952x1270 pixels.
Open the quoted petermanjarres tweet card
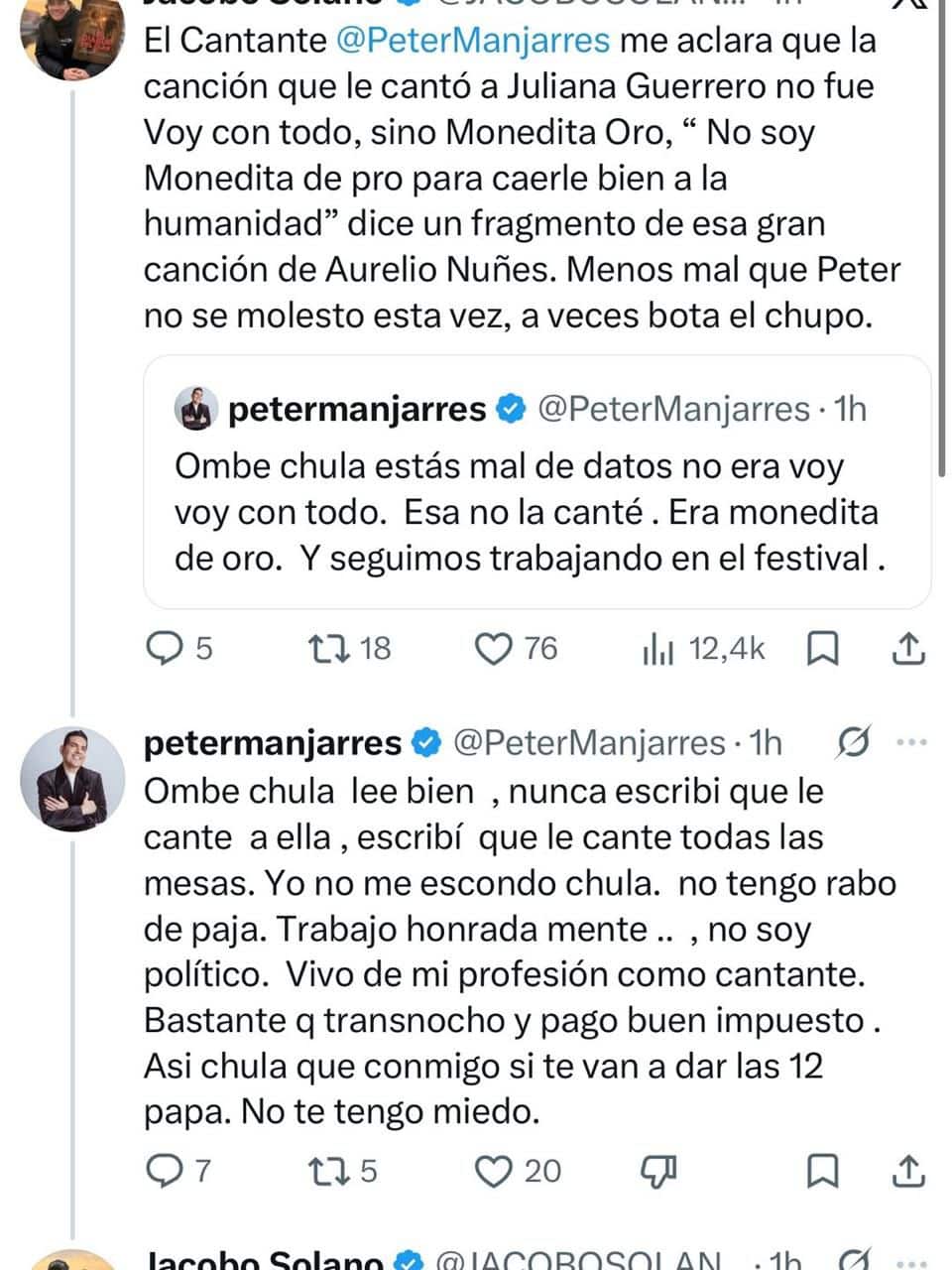tap(537, 482)
